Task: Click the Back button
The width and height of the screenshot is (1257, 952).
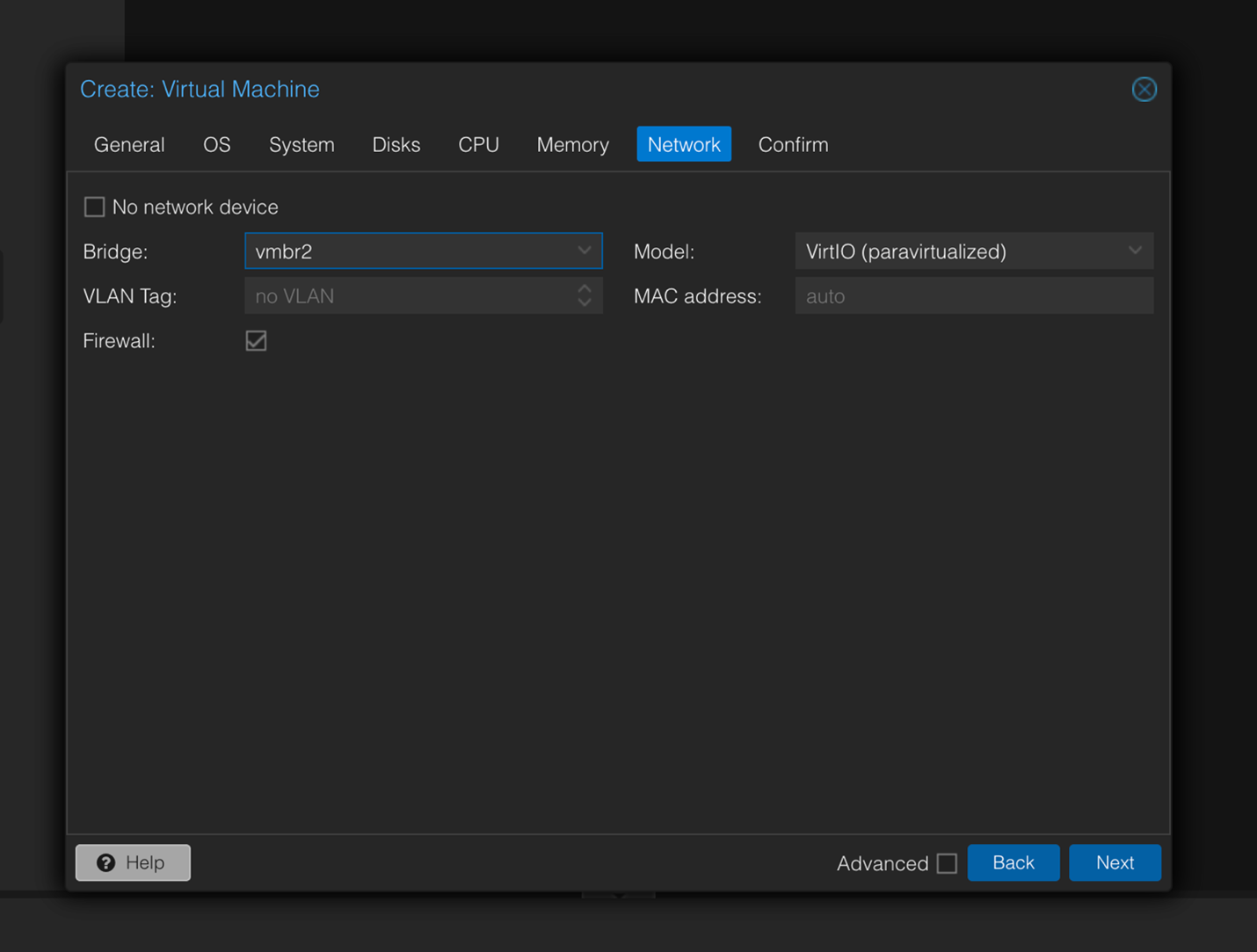Action: tap(1013, 862)
